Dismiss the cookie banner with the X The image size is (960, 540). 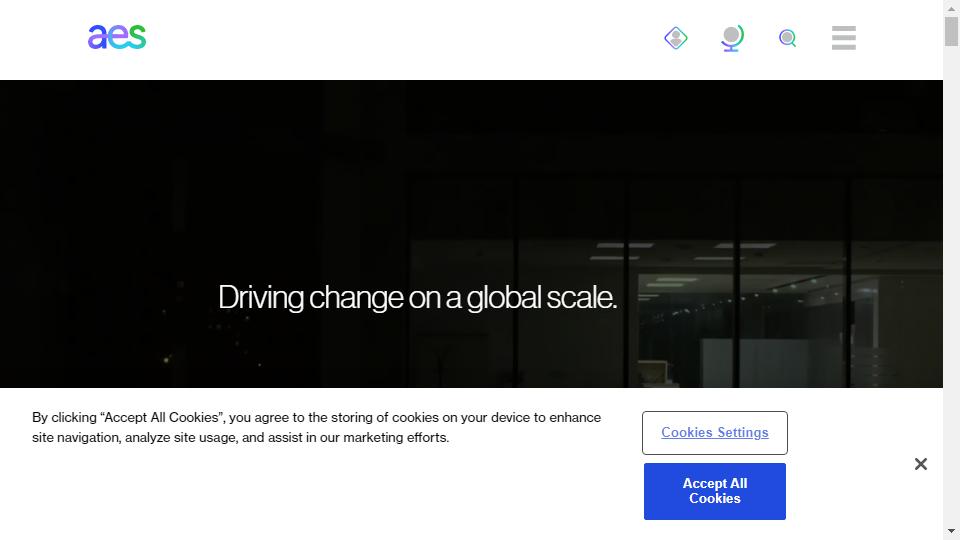point(920,464)
